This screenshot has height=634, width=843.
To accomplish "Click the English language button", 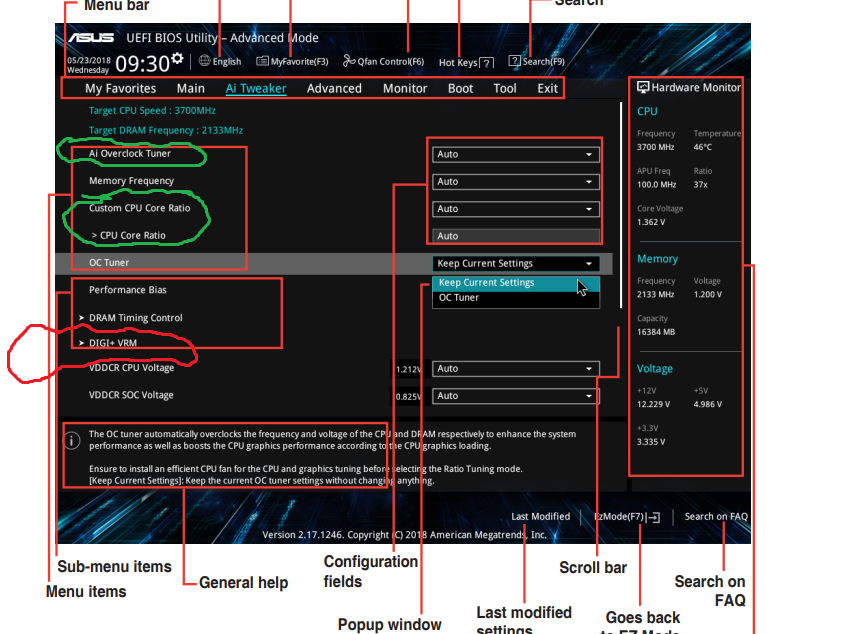I will [x=220, y=61].
